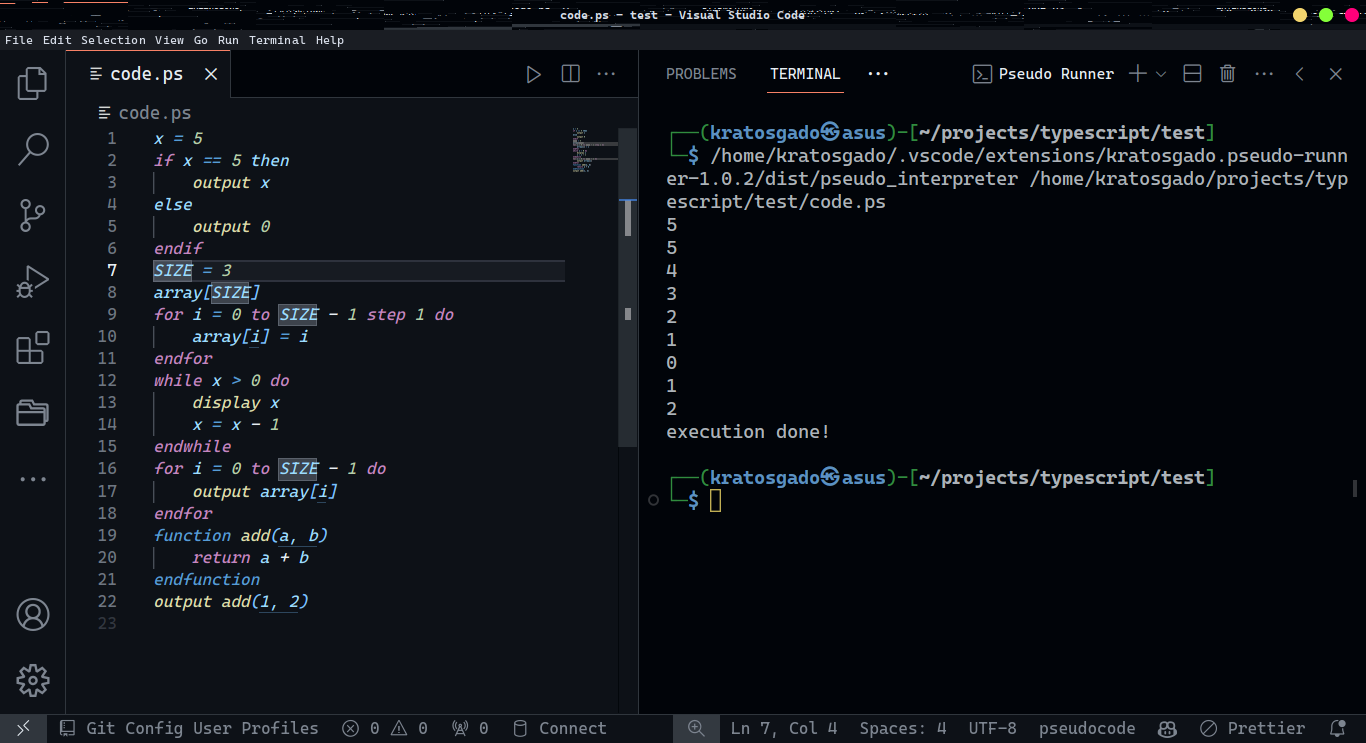Run the pseudocode file with play icon
Screen dimensions: 1366x743
(x=534, y=74)
